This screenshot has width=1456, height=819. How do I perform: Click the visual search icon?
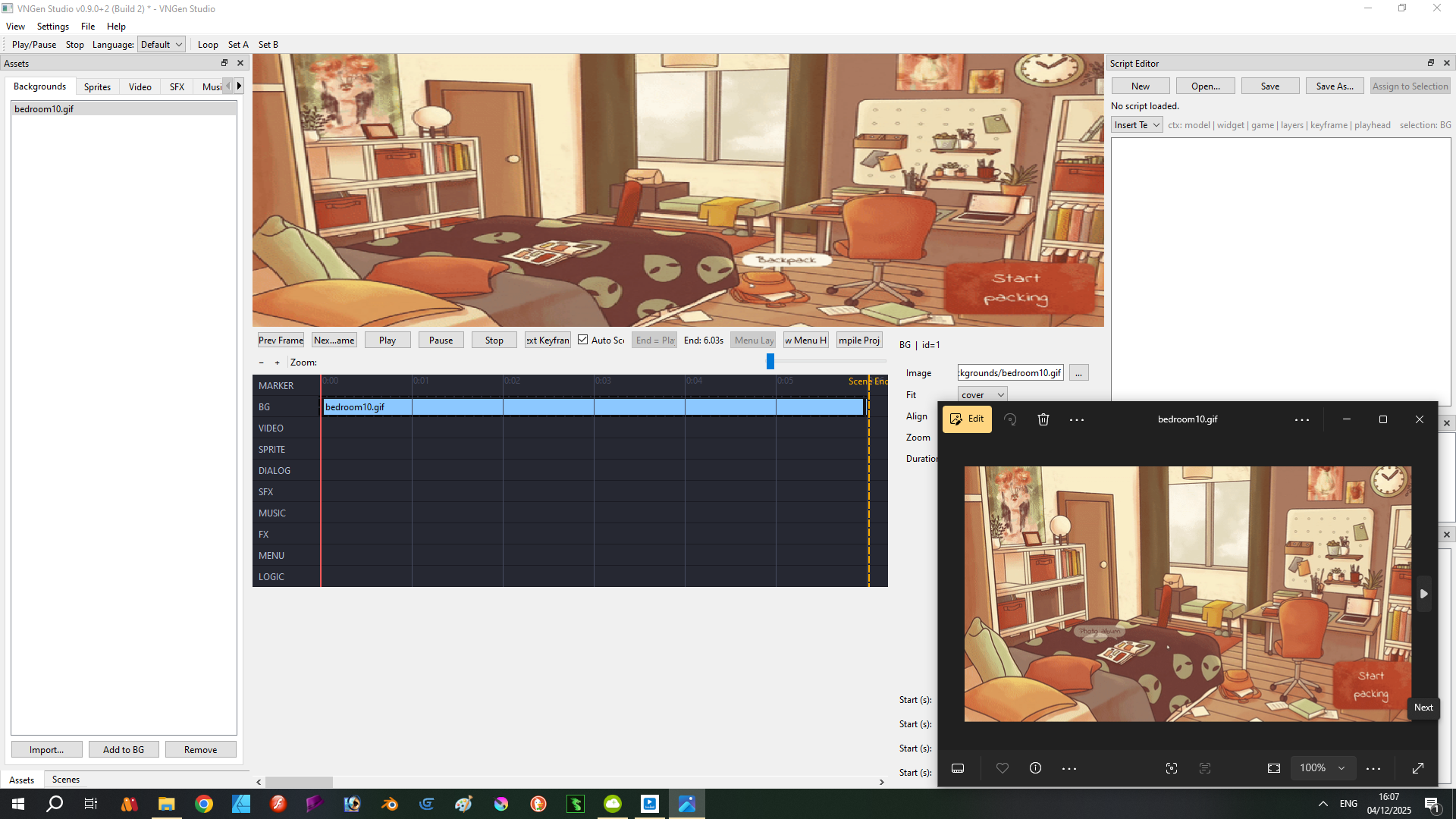coord(1172,768)
